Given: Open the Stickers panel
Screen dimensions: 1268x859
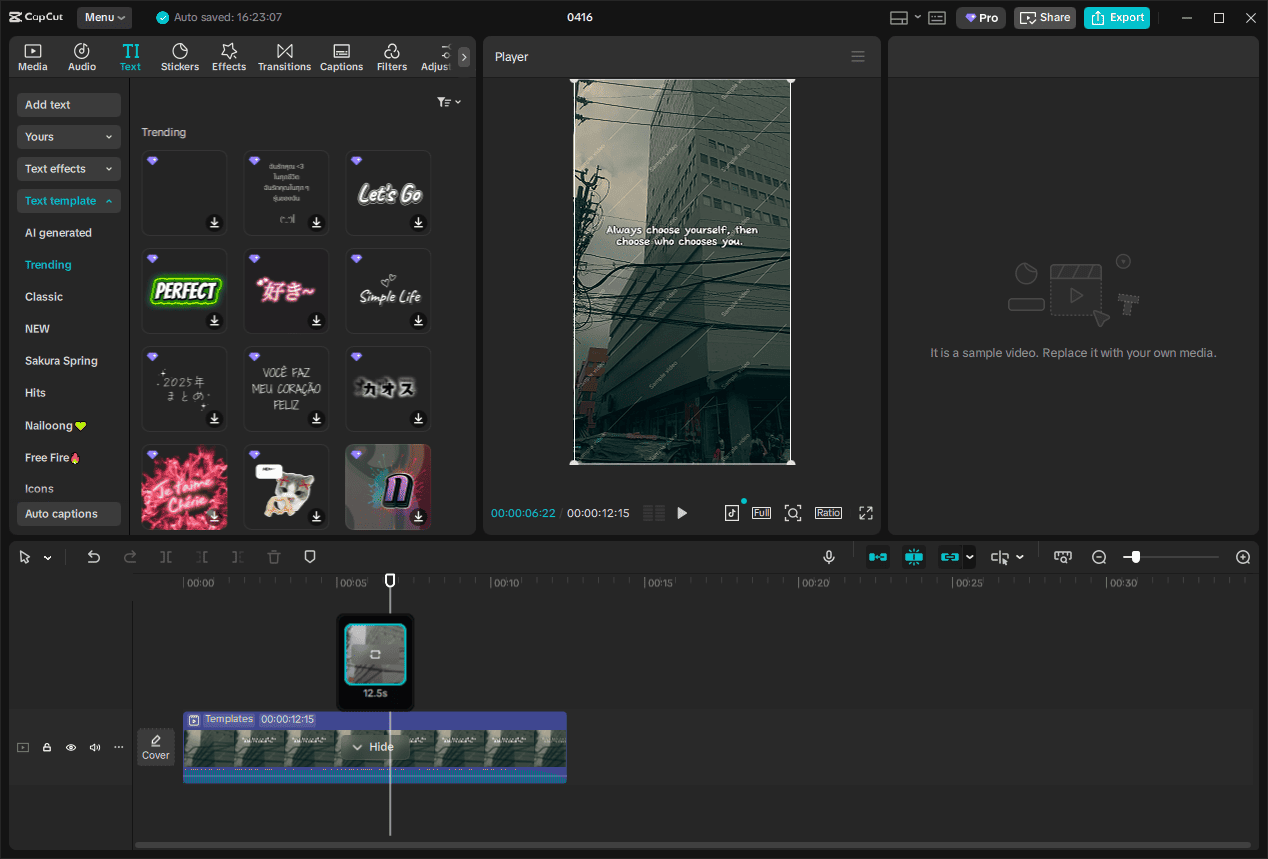Looking at the screenshot, I should pyautogui.click(x=180, y=56).
